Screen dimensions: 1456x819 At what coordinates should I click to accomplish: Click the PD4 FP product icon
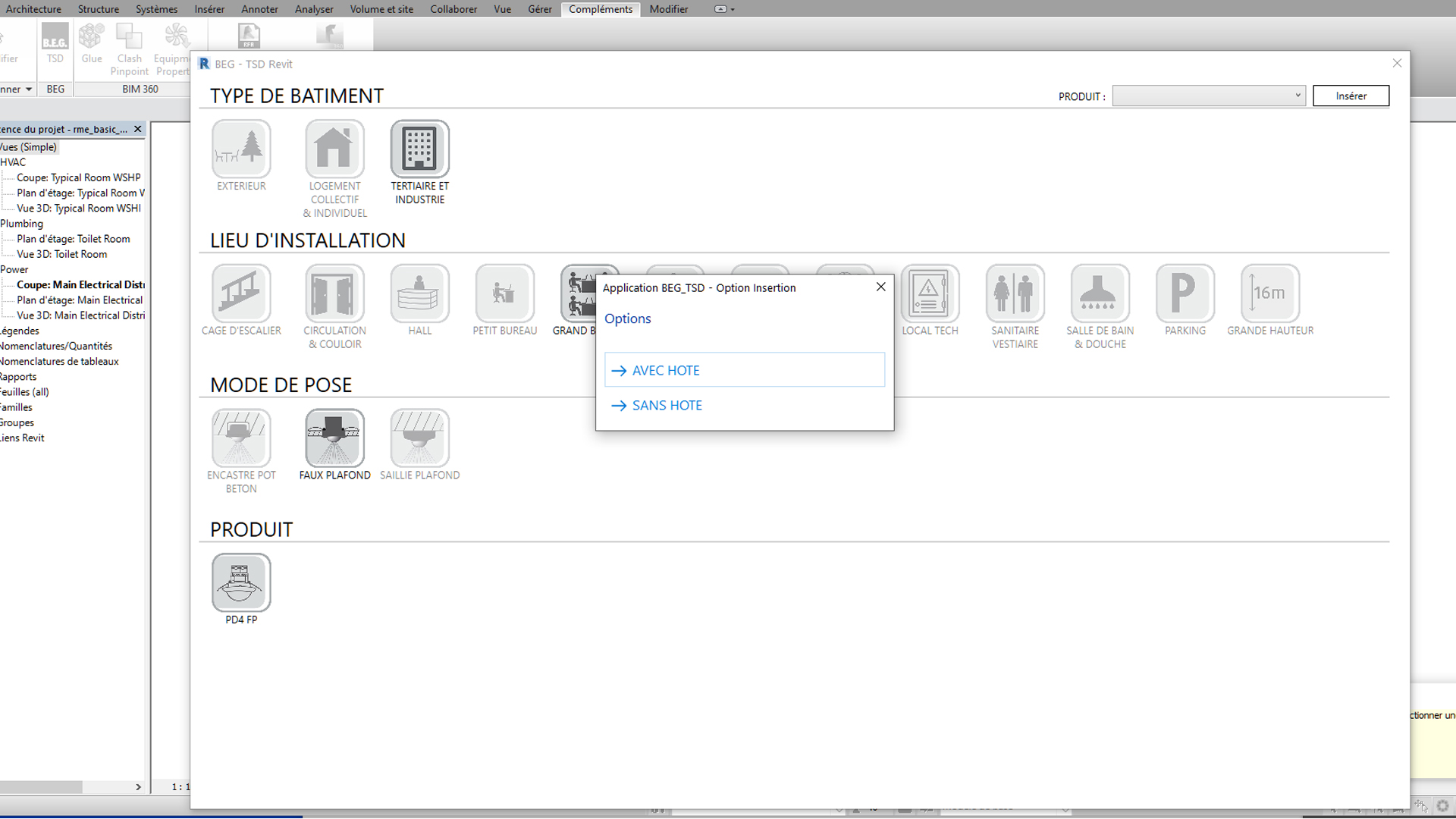[x=241, y=582]
